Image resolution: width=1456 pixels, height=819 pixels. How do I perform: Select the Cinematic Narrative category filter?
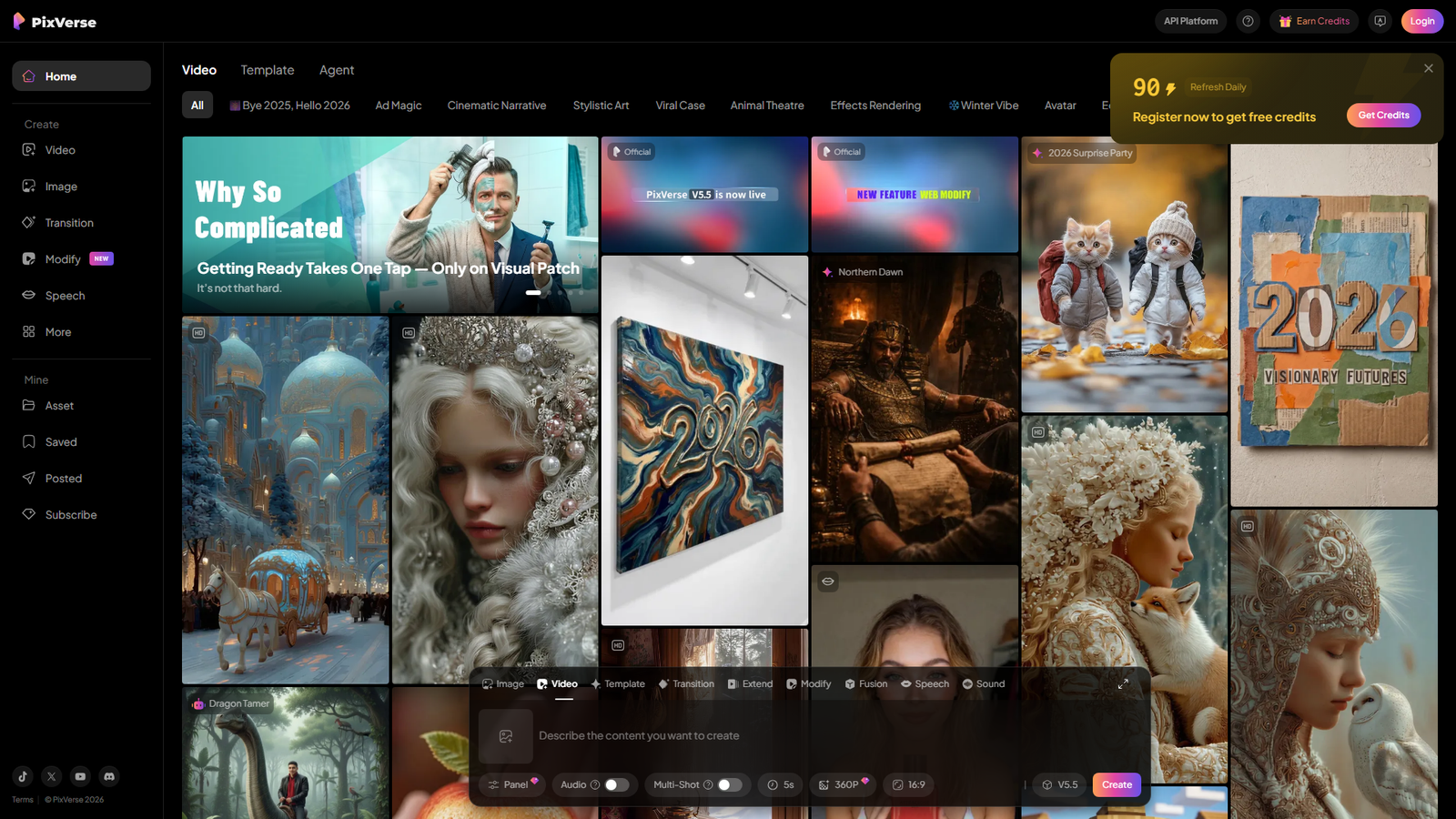click(497, 106)
